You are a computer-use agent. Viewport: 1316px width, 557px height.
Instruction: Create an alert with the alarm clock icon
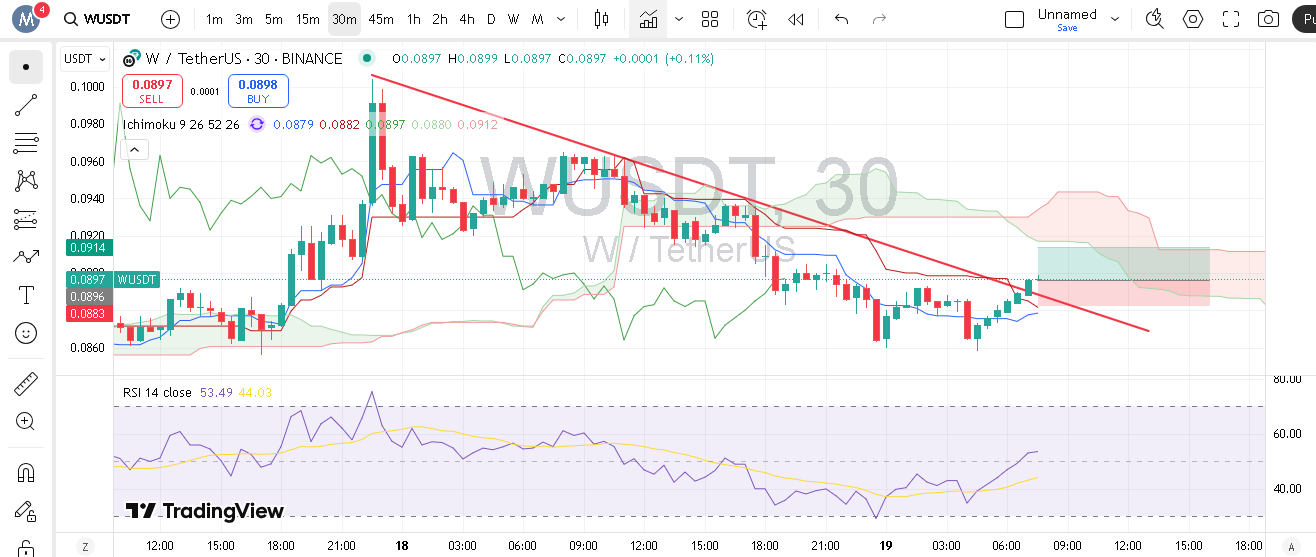pos(757,19)
